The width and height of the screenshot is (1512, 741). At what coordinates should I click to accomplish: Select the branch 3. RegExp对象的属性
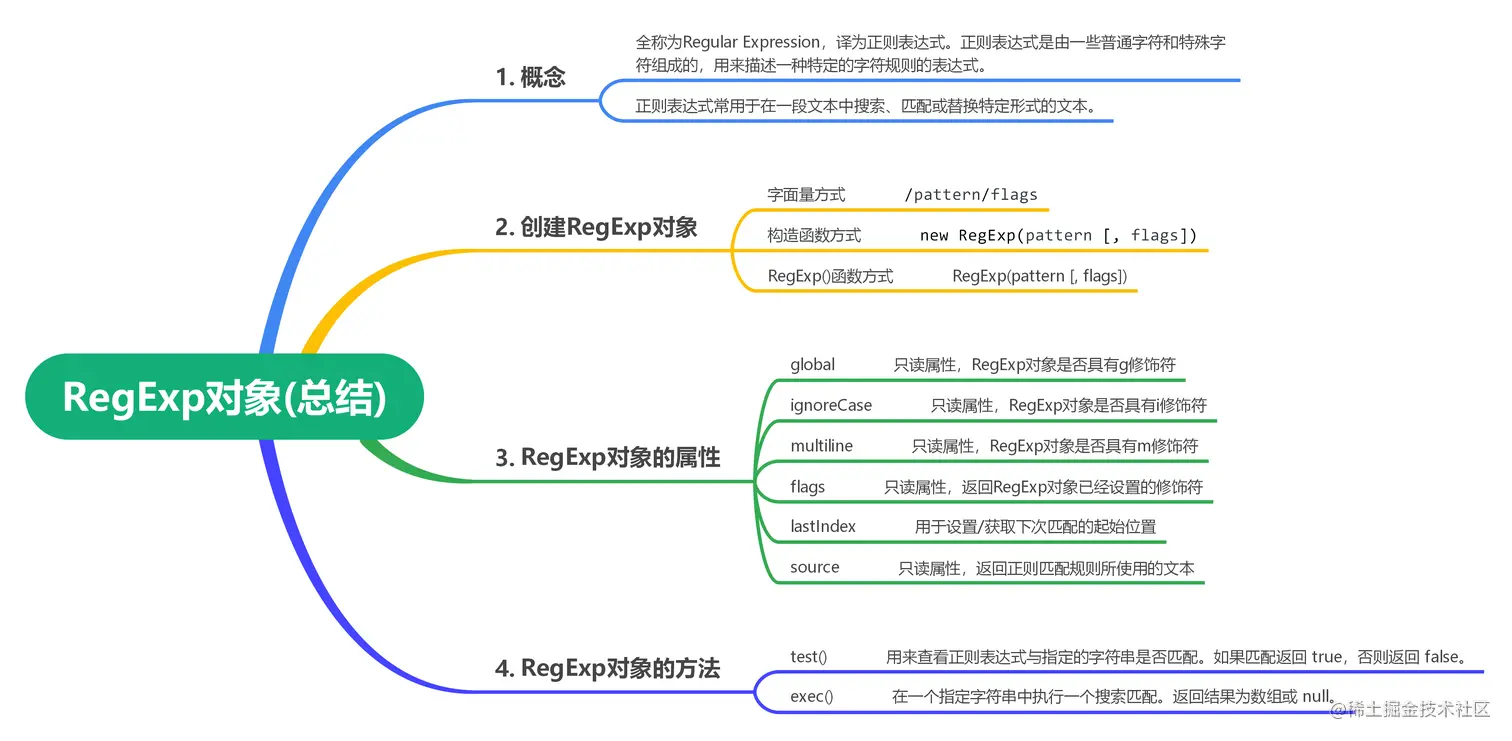tap(607, 458)
